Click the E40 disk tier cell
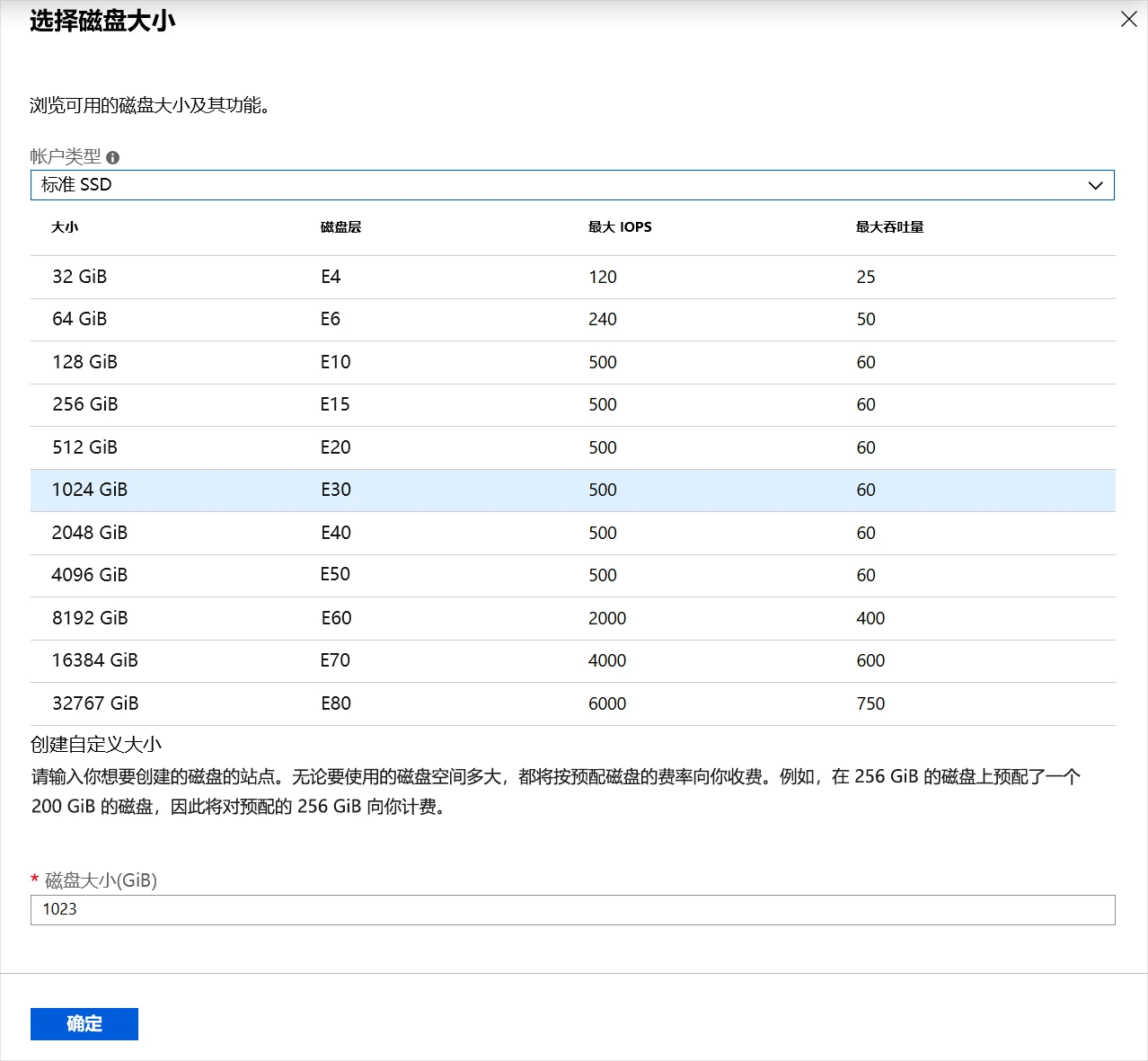 click(x=336, y=533)
